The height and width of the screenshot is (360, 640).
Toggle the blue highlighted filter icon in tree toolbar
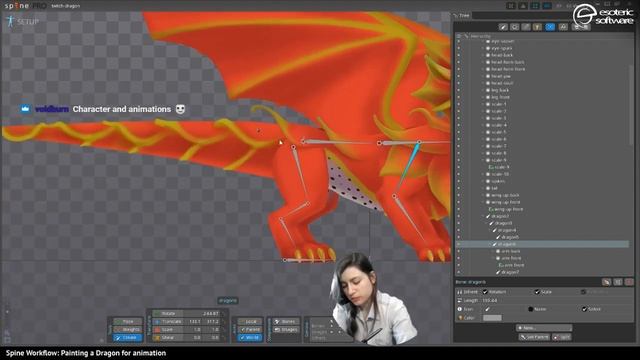point(550,27)
